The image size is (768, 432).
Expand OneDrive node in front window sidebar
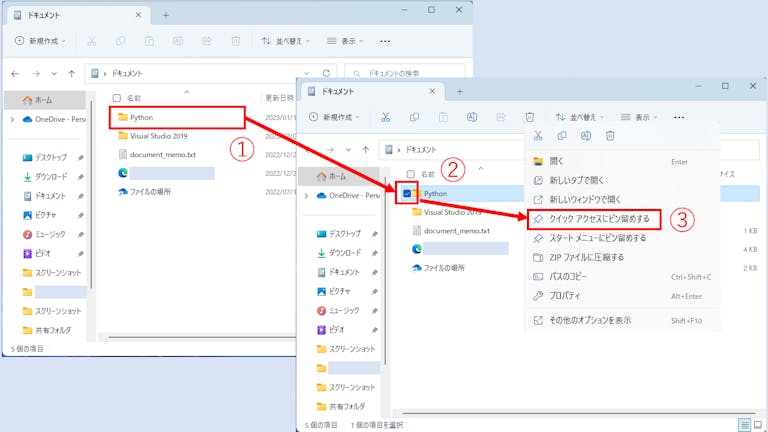307,195
